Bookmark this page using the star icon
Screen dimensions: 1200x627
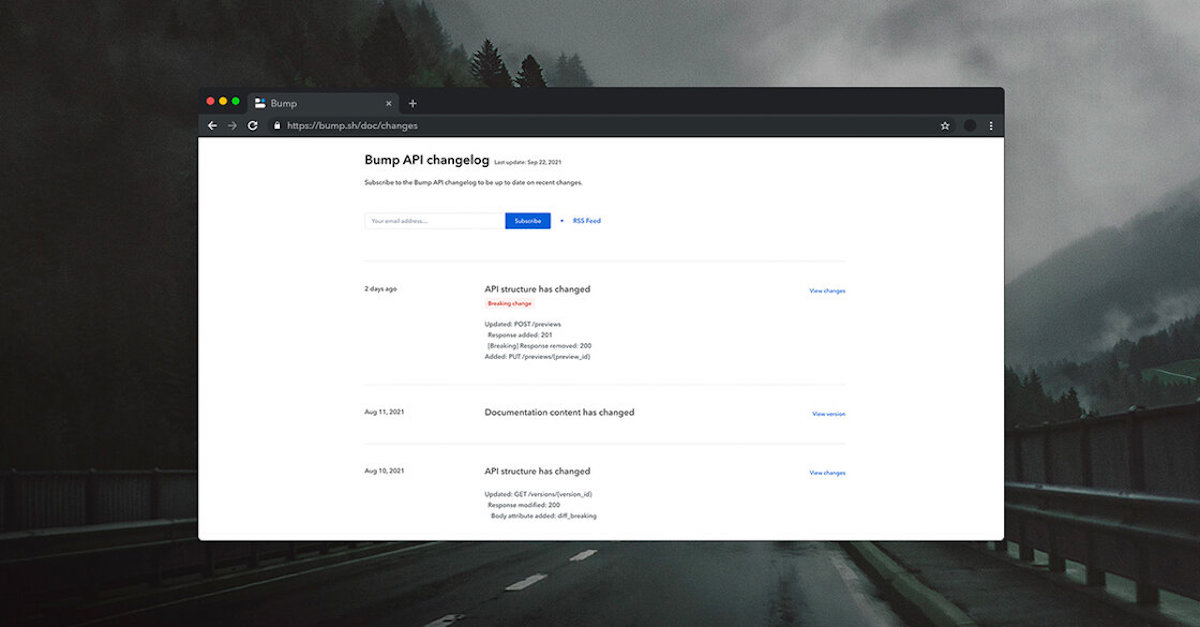click(944, 125)
